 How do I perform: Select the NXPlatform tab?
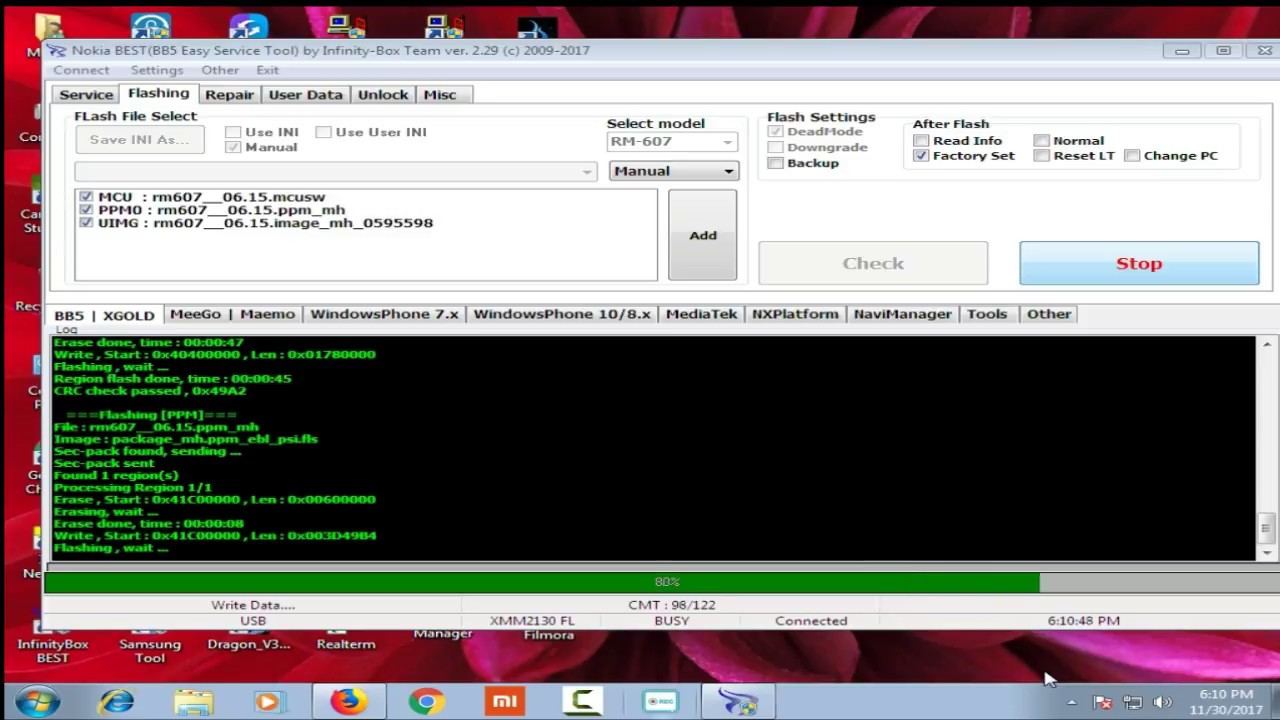(795, 314)
